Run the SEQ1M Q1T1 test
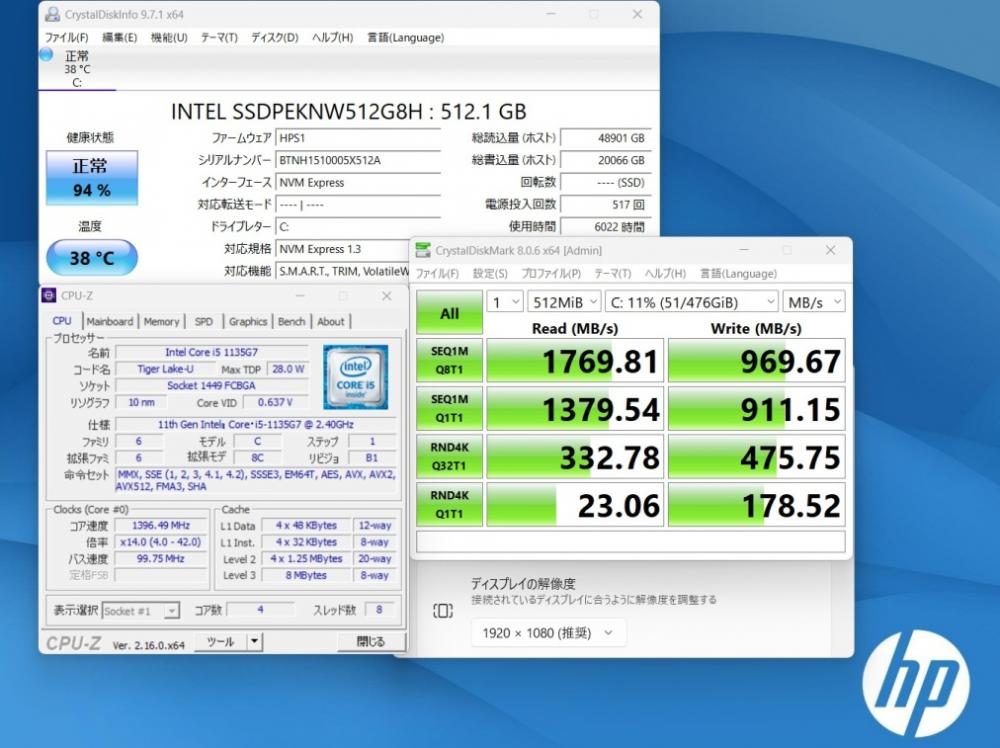Screen dimensions: 1000x748 pos(450,408)
